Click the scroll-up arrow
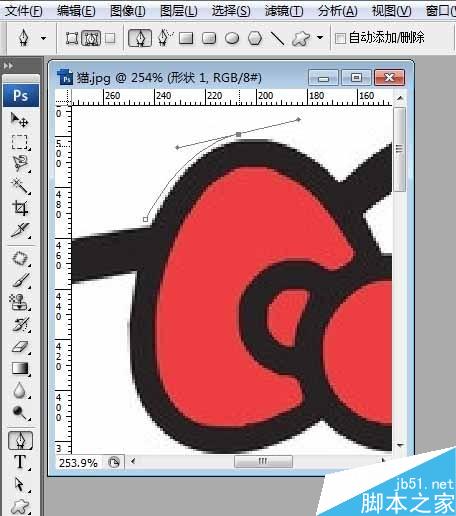 click(400, 98)
